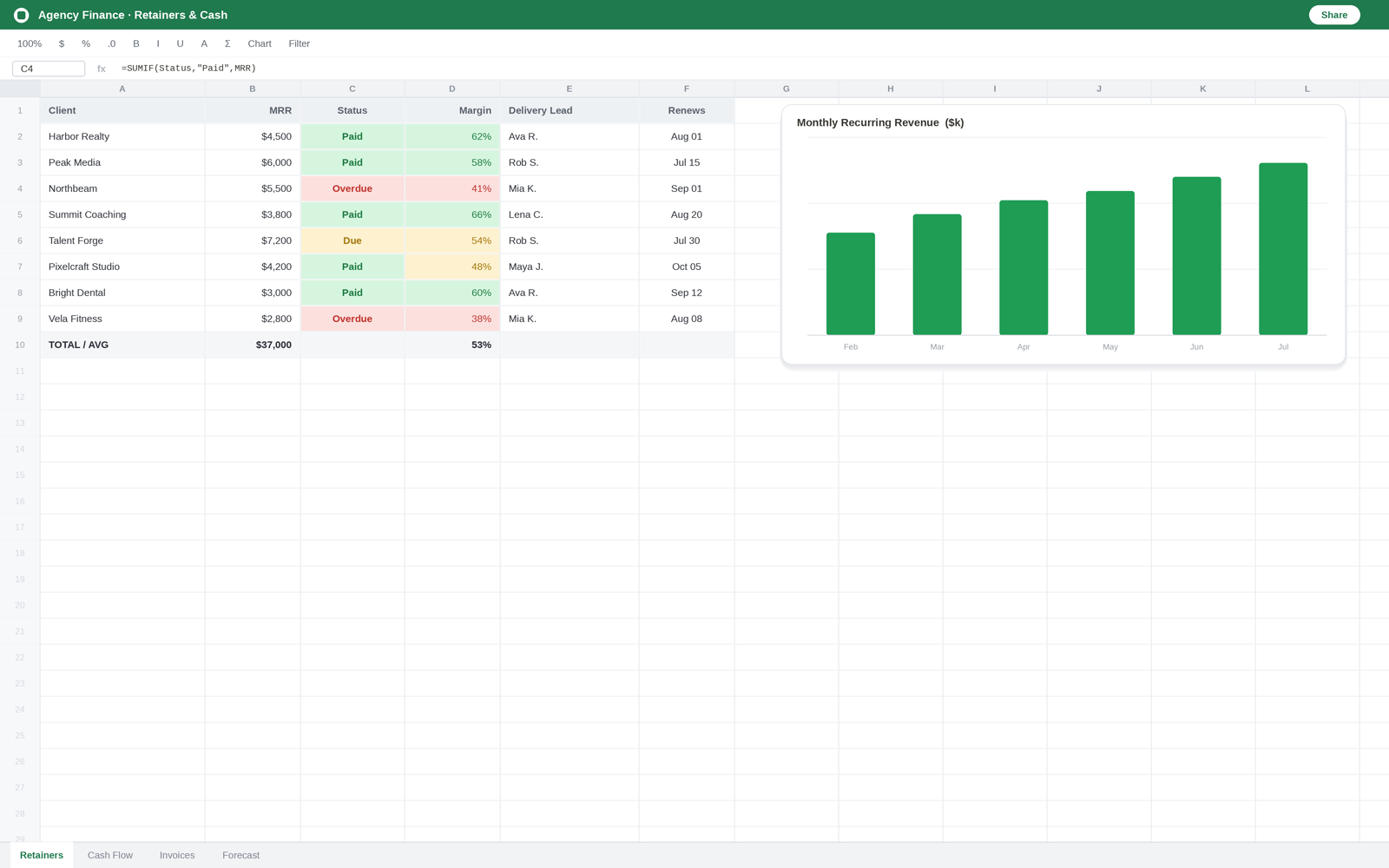The image size is (1389, 868).
Task: Select column C header
Action: (x=352, y=89)
